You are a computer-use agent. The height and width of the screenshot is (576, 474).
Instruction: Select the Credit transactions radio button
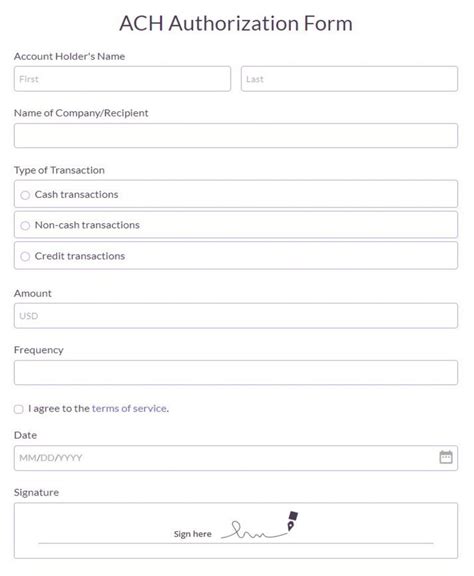(x=25, y=256)
